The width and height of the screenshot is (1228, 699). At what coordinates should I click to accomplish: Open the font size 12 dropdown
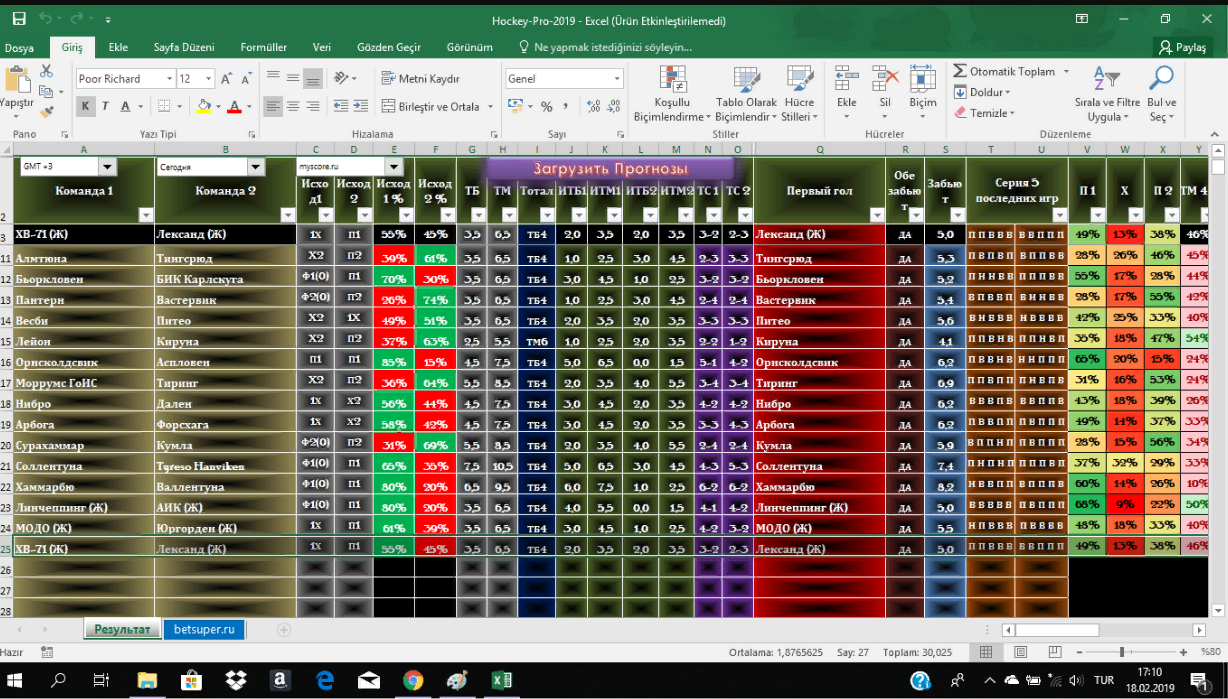[209, 78]
